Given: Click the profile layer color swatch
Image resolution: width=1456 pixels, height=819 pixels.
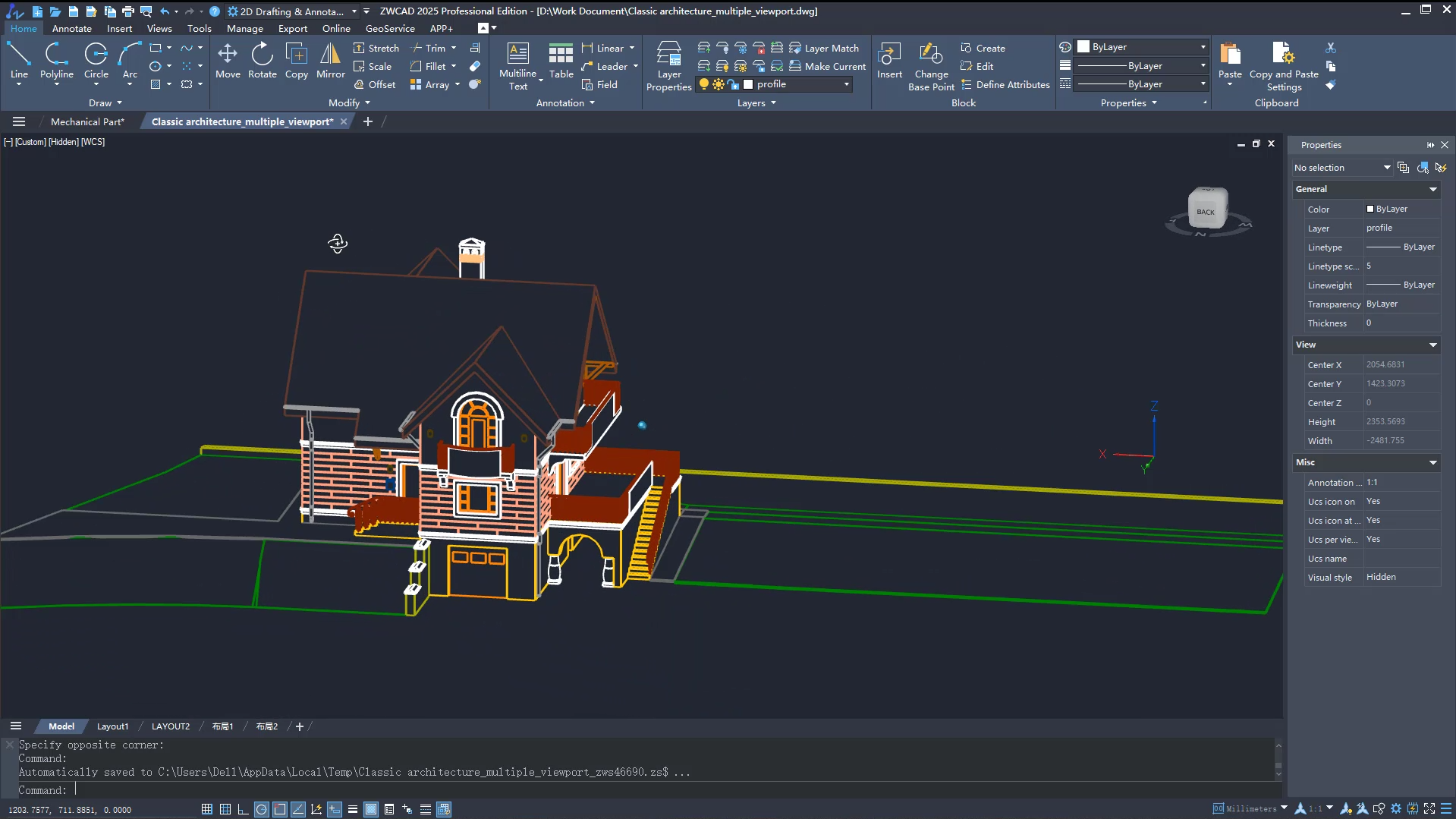Looking at the screenshot, I should (748, 84).
